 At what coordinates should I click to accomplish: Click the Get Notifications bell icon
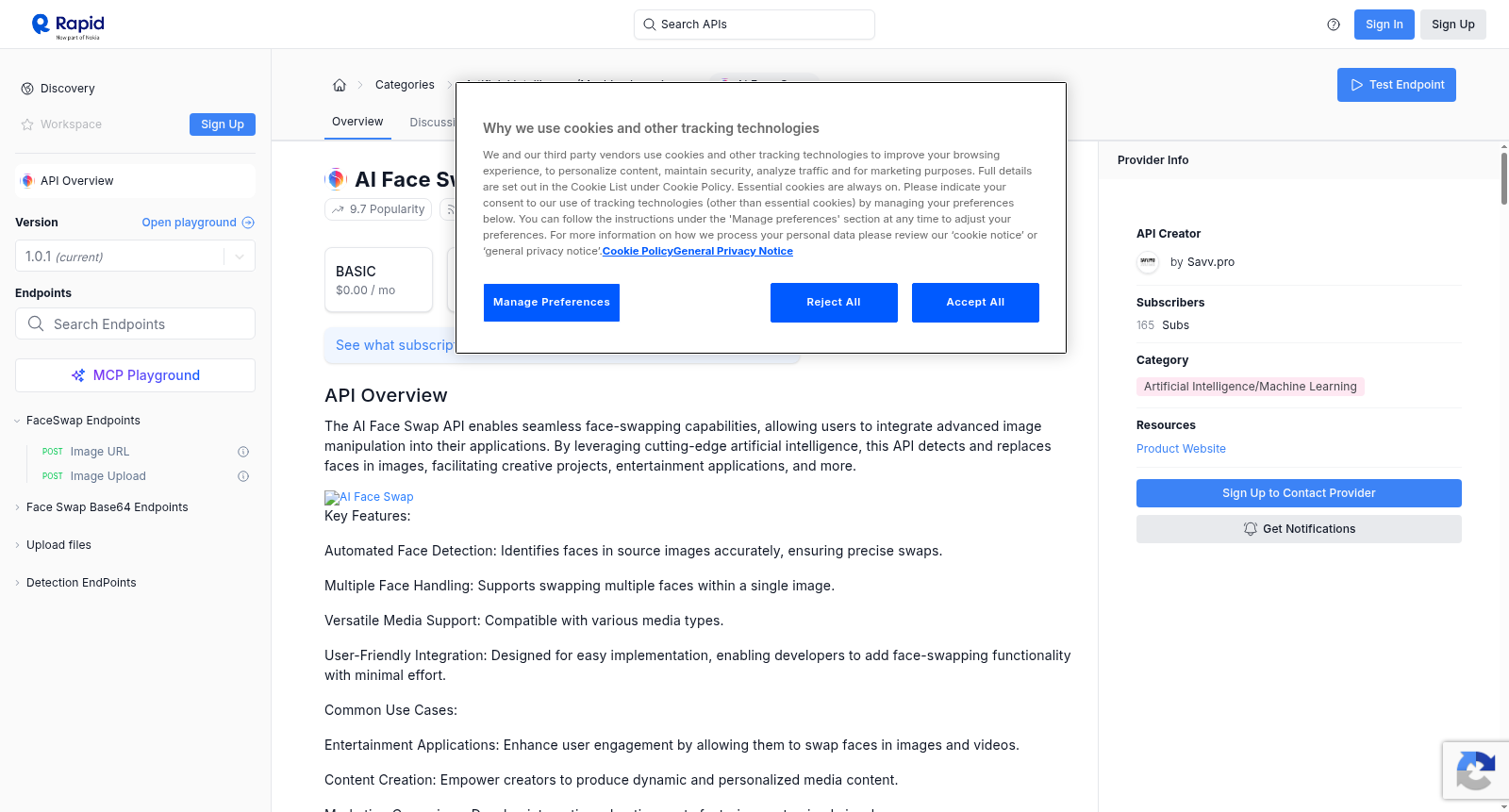click(1251, 529)
